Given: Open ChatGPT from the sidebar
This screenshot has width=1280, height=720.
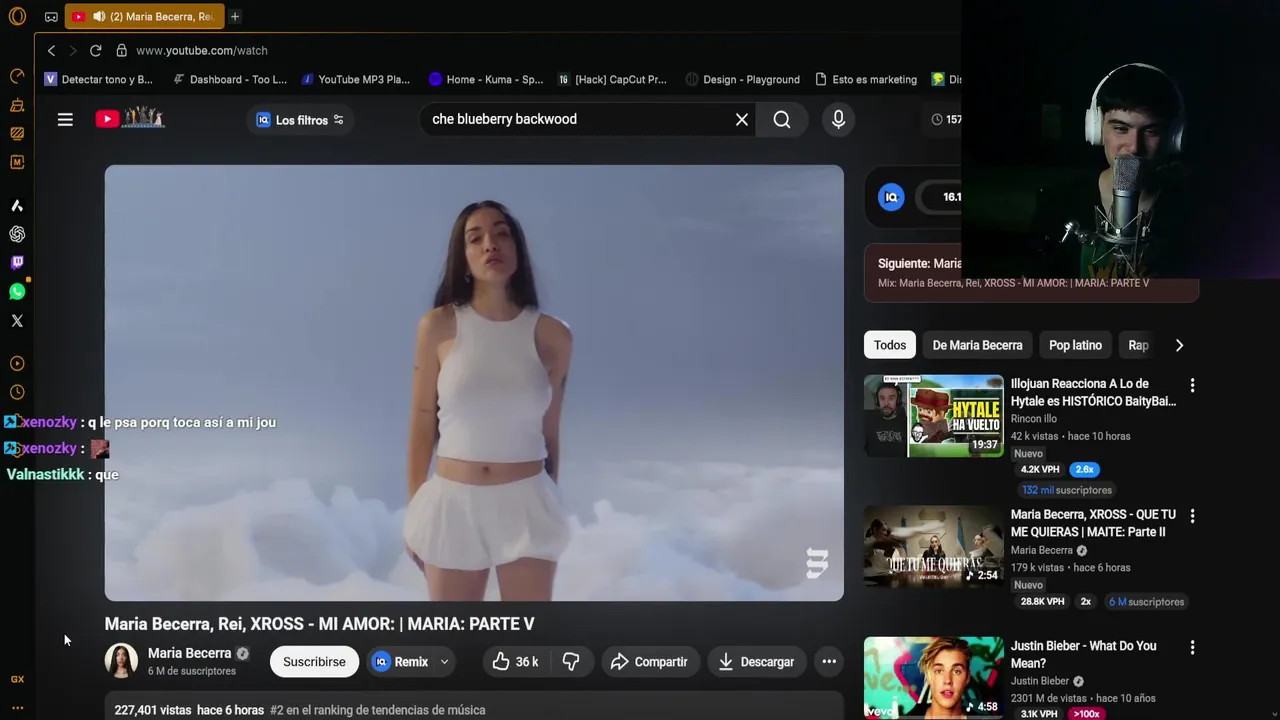Looking at the screenshot, I should point(17,234).
